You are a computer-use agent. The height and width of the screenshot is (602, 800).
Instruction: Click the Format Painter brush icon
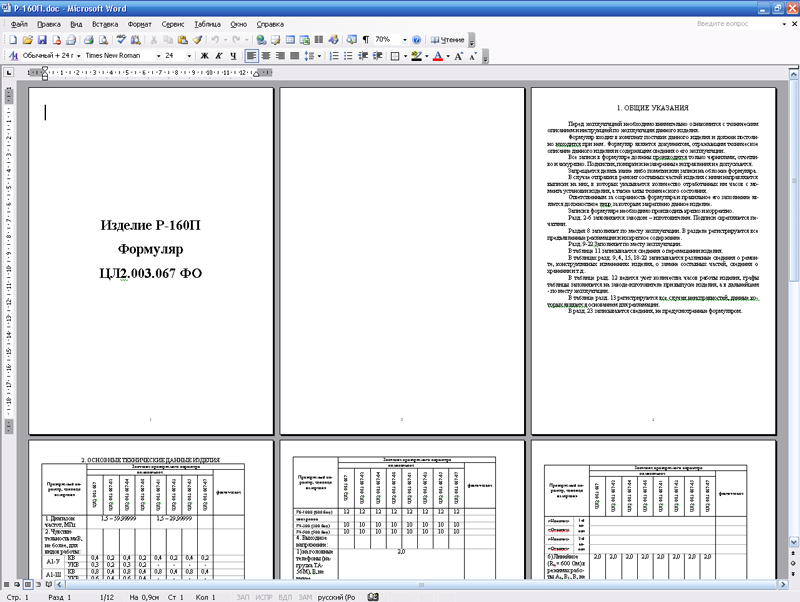coord(198,39)
